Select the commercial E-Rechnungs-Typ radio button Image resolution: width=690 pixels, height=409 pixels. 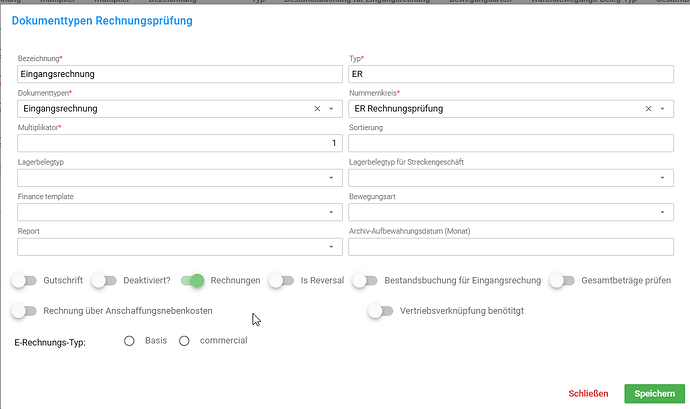click(184, 341)
